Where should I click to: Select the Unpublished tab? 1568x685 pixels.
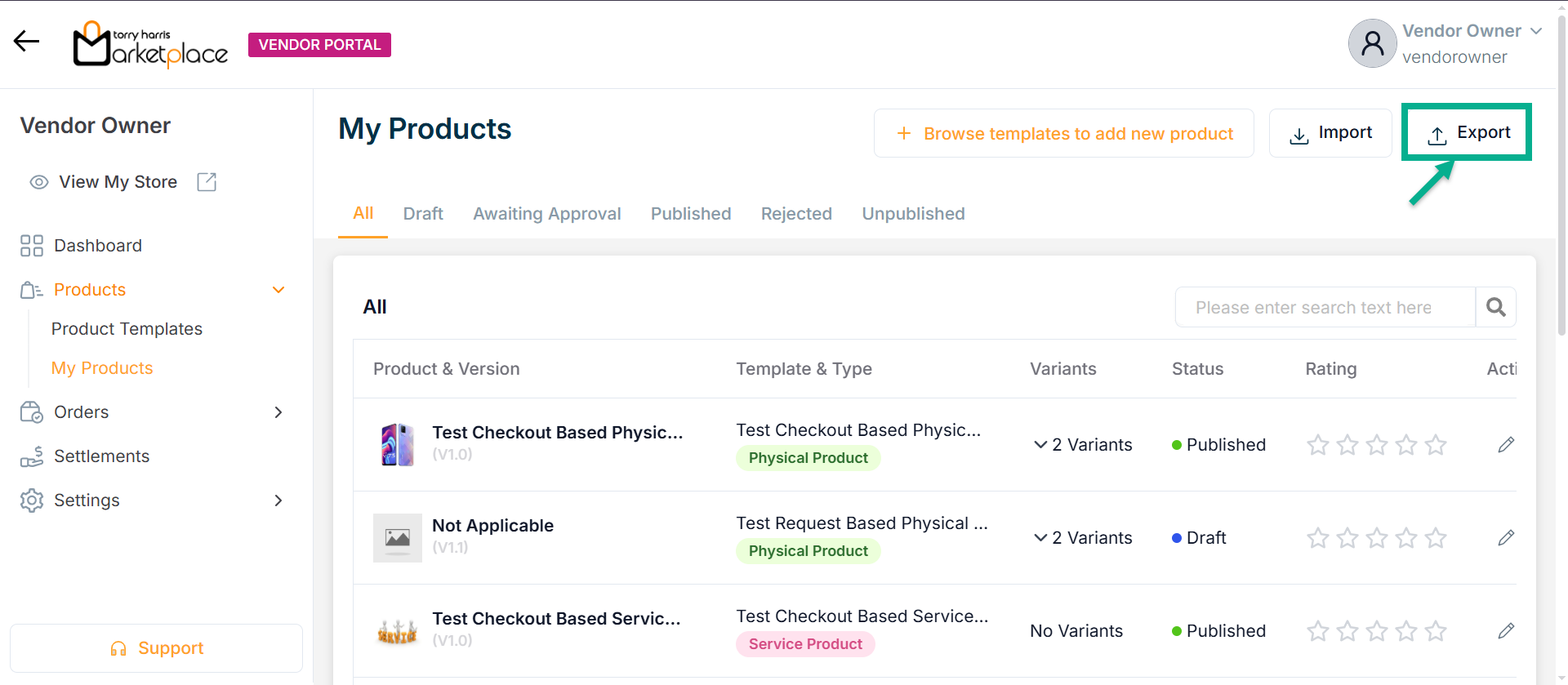point(913,214)
